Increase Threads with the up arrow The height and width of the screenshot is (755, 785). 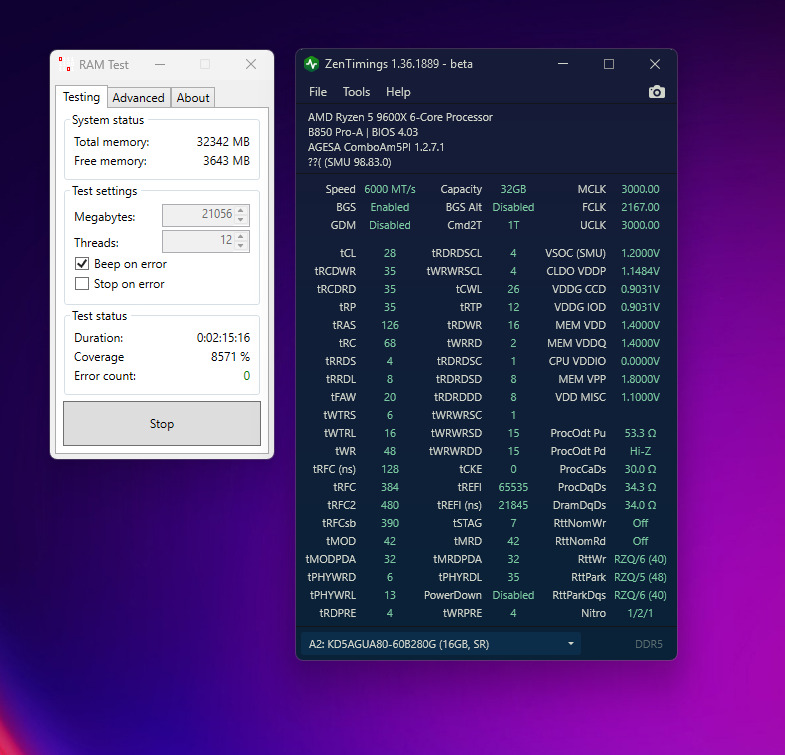[241, 236]
